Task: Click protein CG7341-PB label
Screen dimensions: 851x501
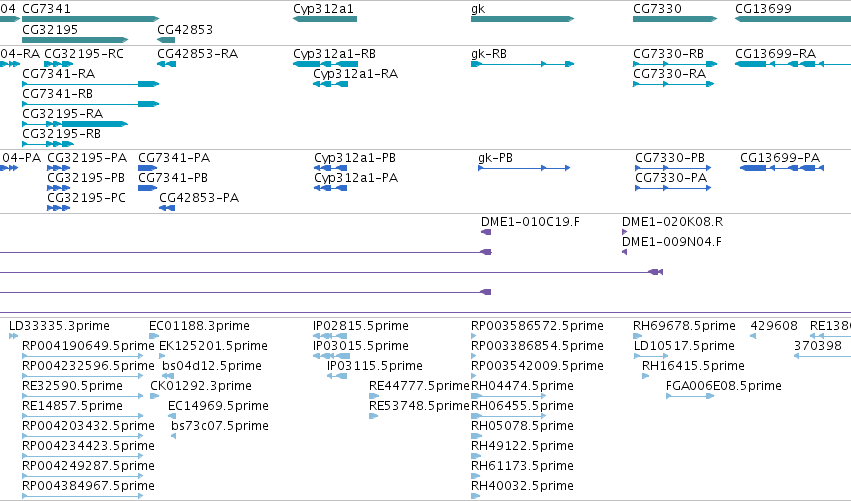Action: [x=173, y=179]
